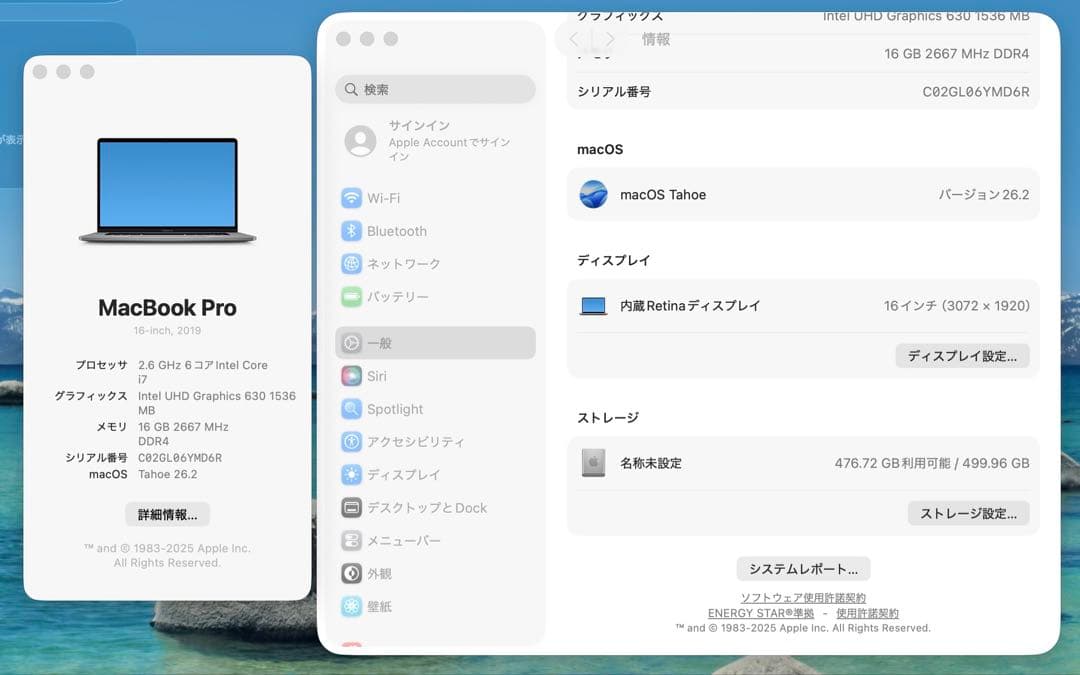Click the 検索 search field
The width and height of the screenshot is (1080, 675).
point(435,89)
